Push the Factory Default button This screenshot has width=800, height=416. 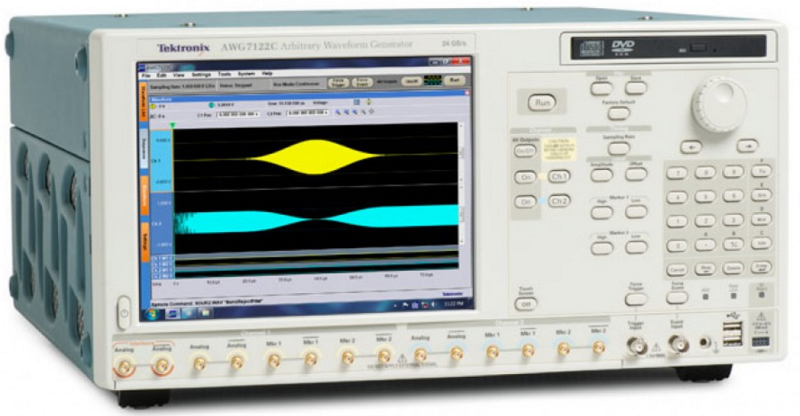(618, 113)
